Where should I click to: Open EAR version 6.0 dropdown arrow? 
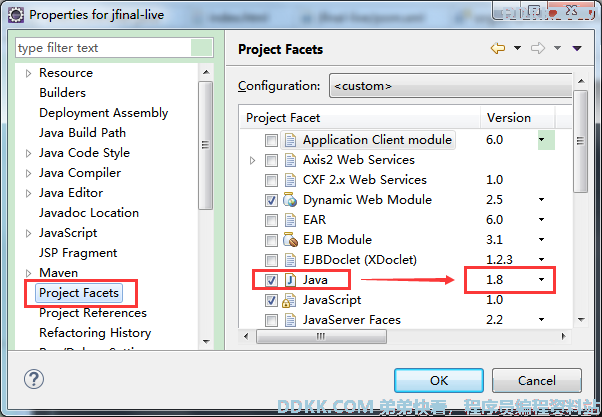541,220
